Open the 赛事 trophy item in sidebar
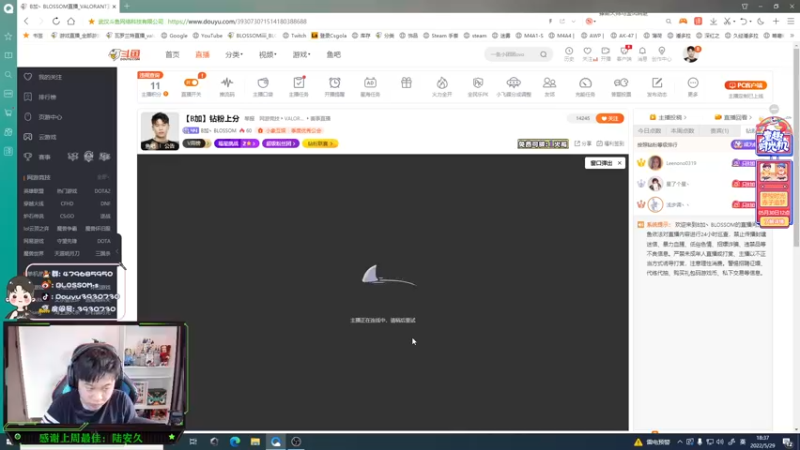 coord(44,157)
